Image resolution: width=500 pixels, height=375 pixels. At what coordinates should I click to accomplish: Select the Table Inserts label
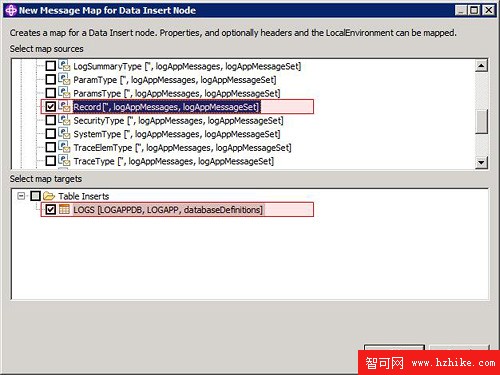click(x=84, y=196)
